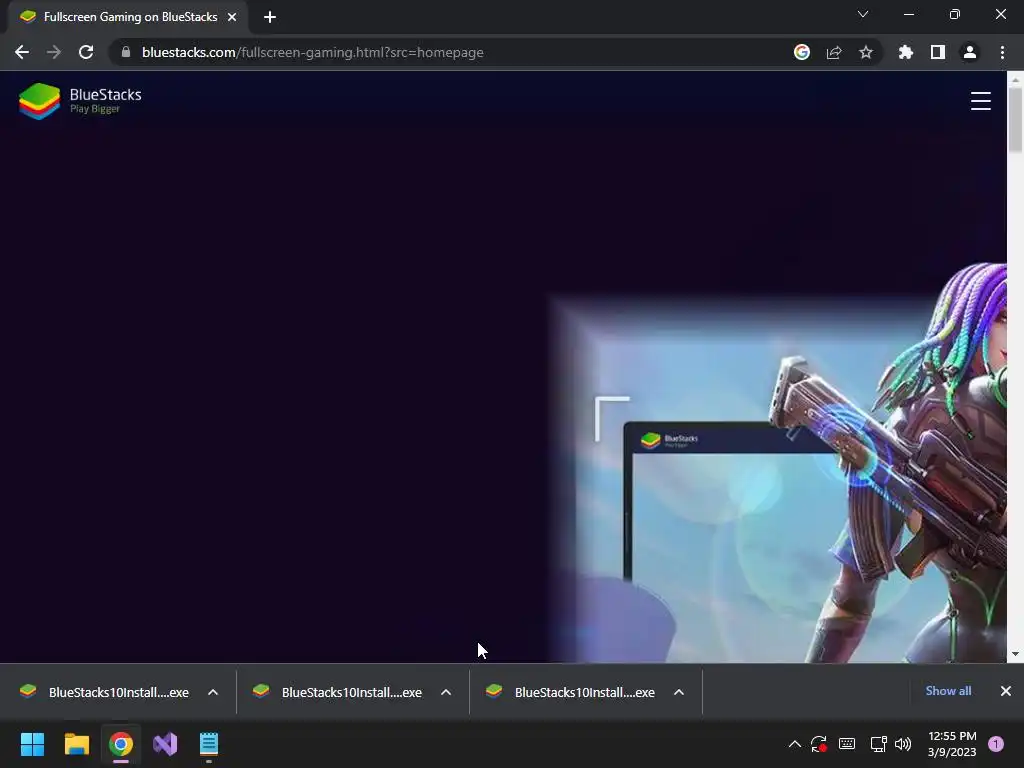Open File Explorer from taskbar
The height and width of the screenshot is (768, 1024).
coord(76,744)
